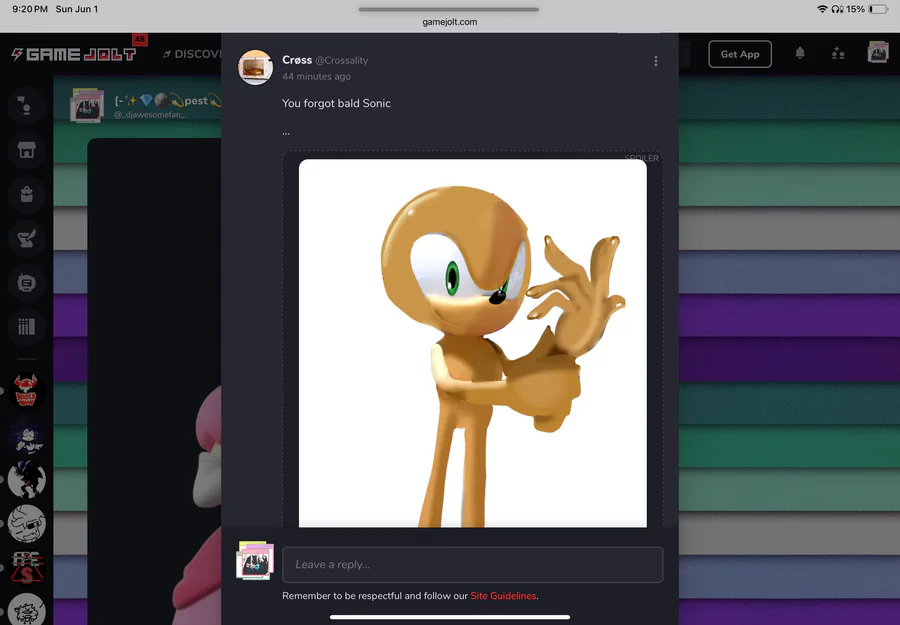The height and width of the screenshot is (625, 900).
Task: Click the Get App button
Action: click(740, 54)
